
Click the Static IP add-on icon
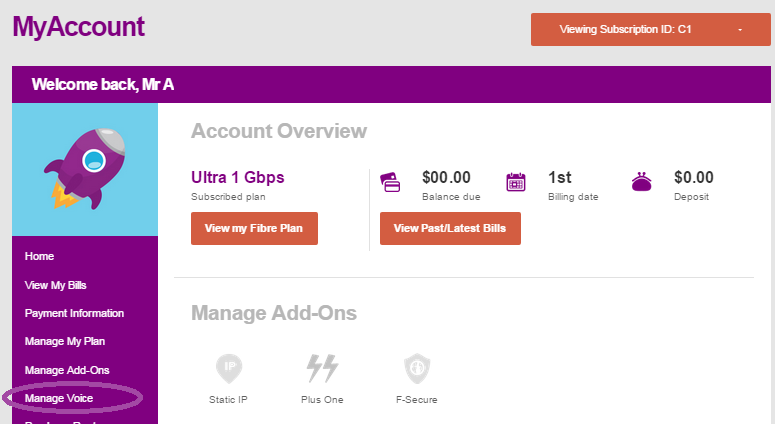[x=229, y=368]
